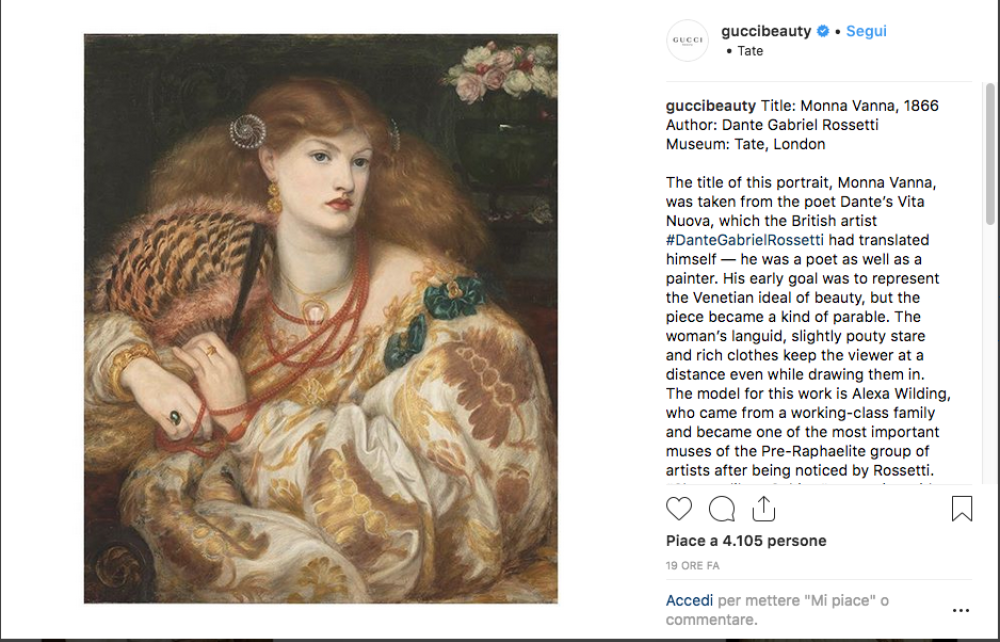
Task: Open comments via the speech bubble icon
Action: 721,509
